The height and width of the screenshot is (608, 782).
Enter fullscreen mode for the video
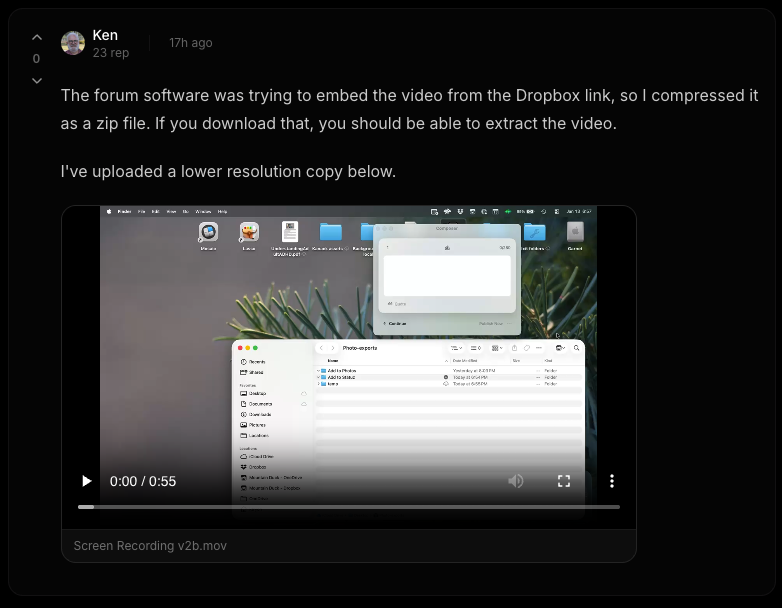pyautogui.click(x=564, y=481)
